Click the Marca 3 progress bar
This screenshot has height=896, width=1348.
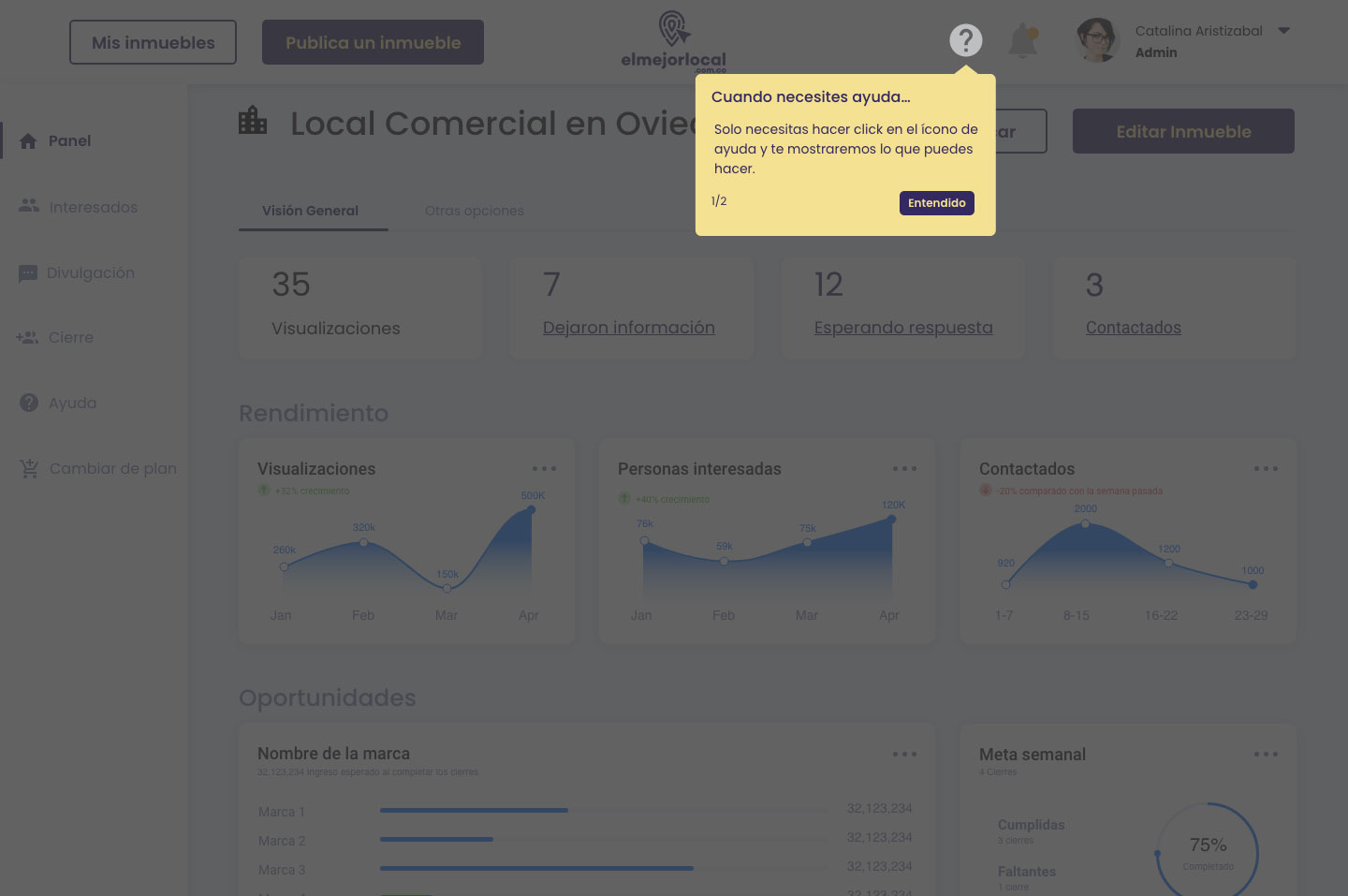[604, 868]
